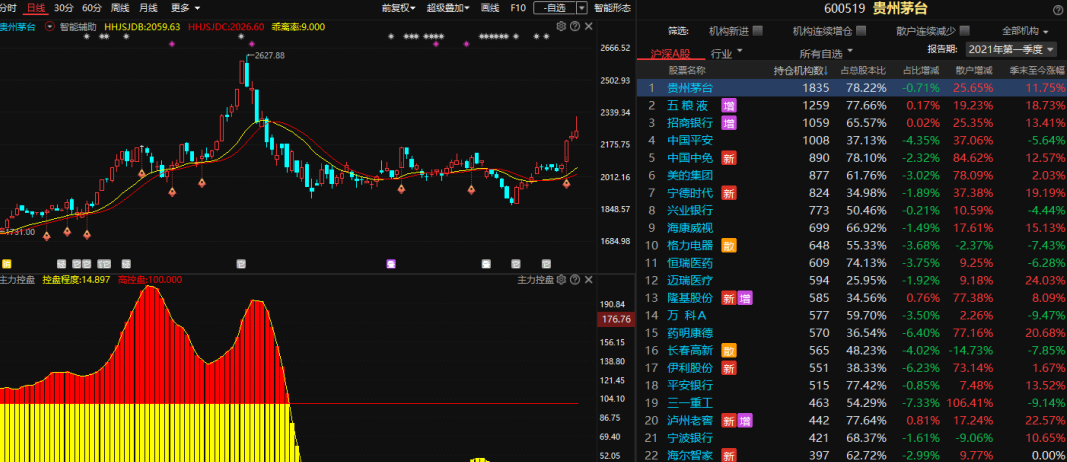Select the 60分 timeframe tab

(x=92, y=8)
